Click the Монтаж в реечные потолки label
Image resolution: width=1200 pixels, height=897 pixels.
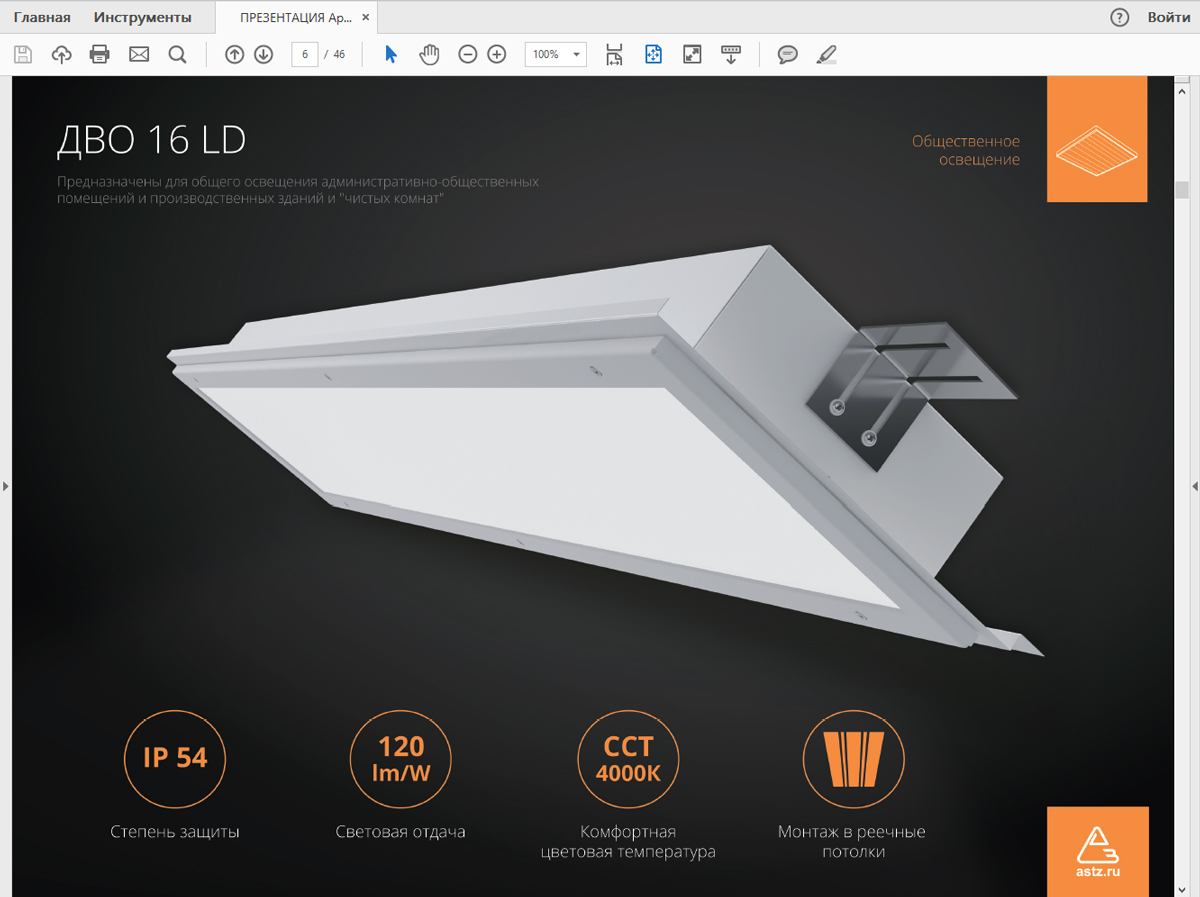point(852,842)
